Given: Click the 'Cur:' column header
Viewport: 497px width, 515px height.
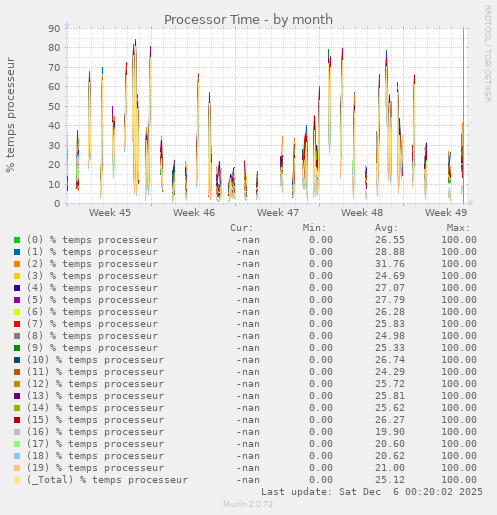Looking at the screenshot, I should click(x=242, y=228).
